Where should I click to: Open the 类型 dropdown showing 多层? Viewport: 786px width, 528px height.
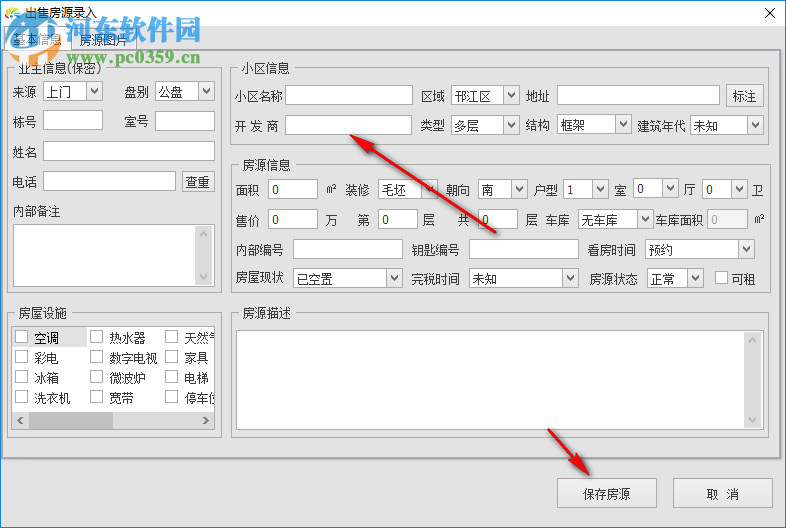485,125
